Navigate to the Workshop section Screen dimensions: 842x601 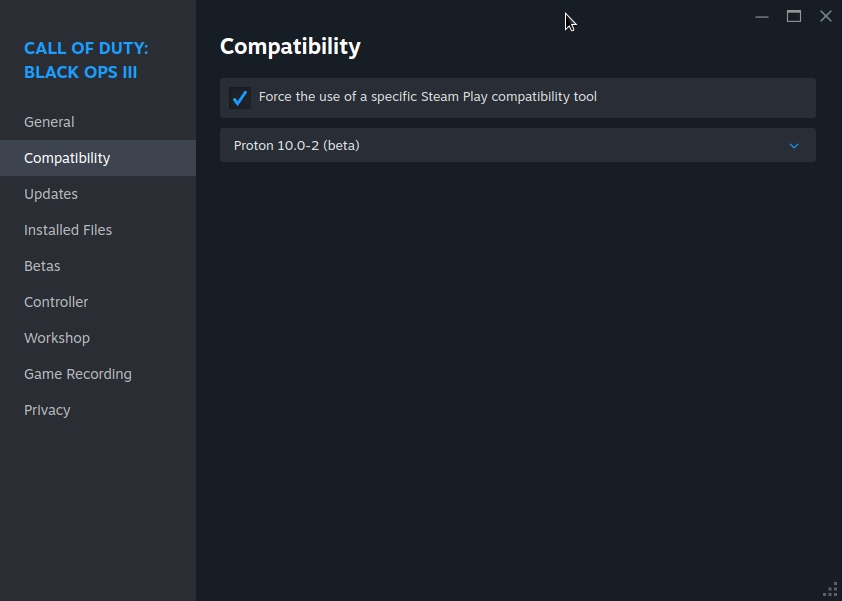click(57, 338)
